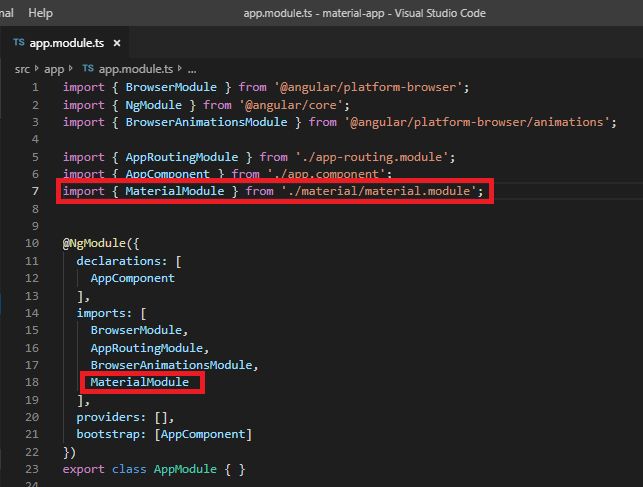The height and width of the screenshot is (487, 643).
Task: Click NgModule in the line 2 import
Action: click(153, 105)
